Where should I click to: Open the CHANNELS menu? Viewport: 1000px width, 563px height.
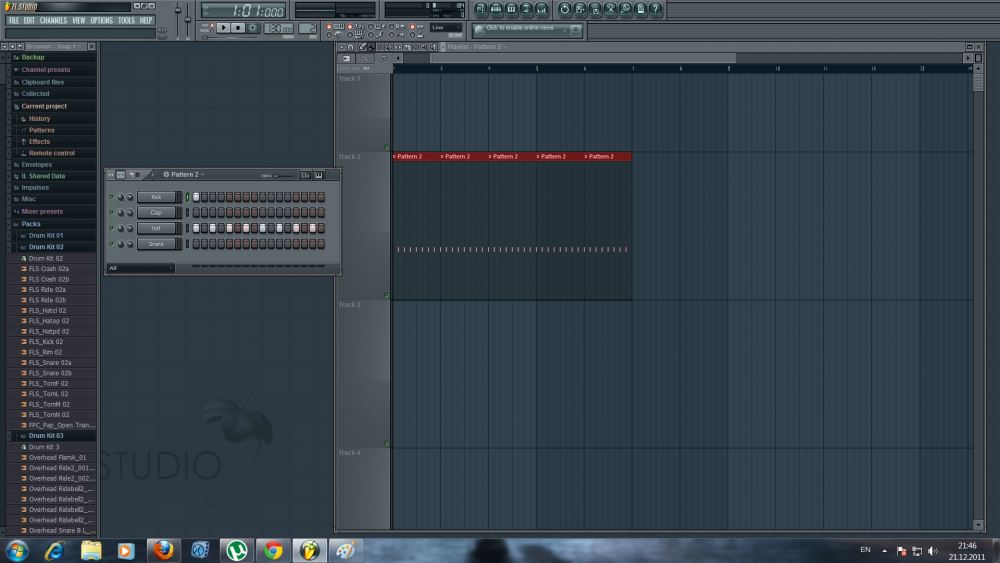coord(54,20)
